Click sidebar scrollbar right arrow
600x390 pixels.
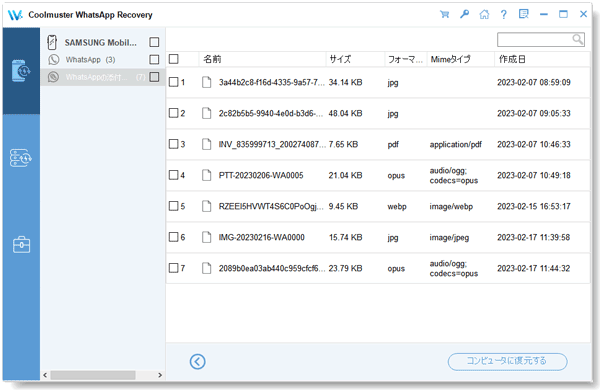pos(160,375)
